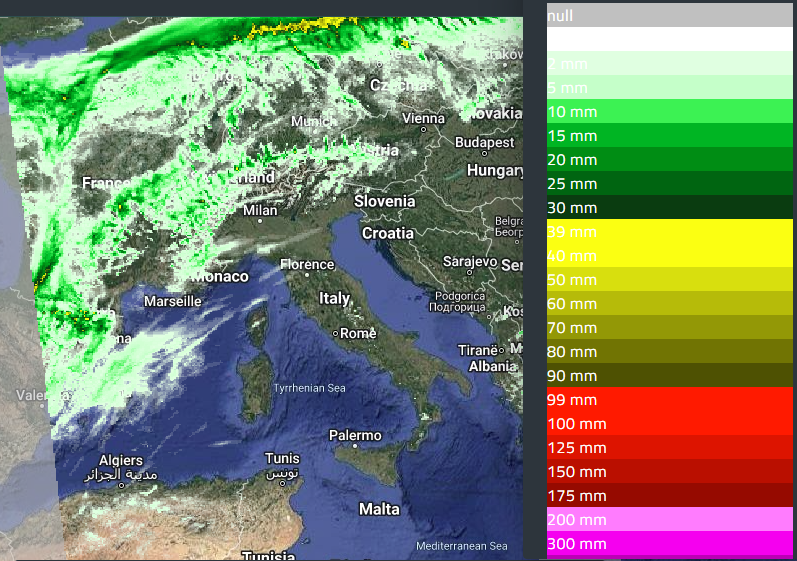Click the Rome city marker on map

pyautogui.click(x=336, y=333)
